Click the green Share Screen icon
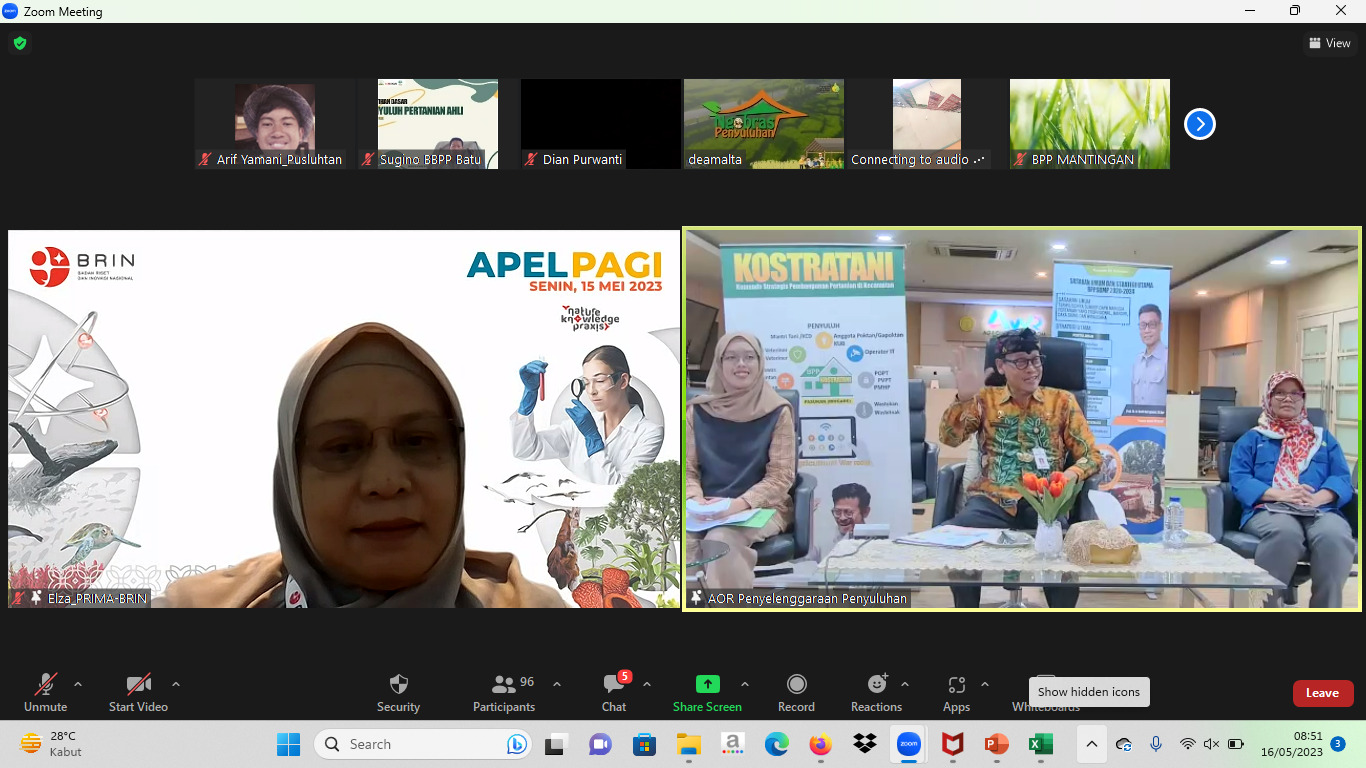Viewport: 1366px width, 768px height. coord(707,685)
